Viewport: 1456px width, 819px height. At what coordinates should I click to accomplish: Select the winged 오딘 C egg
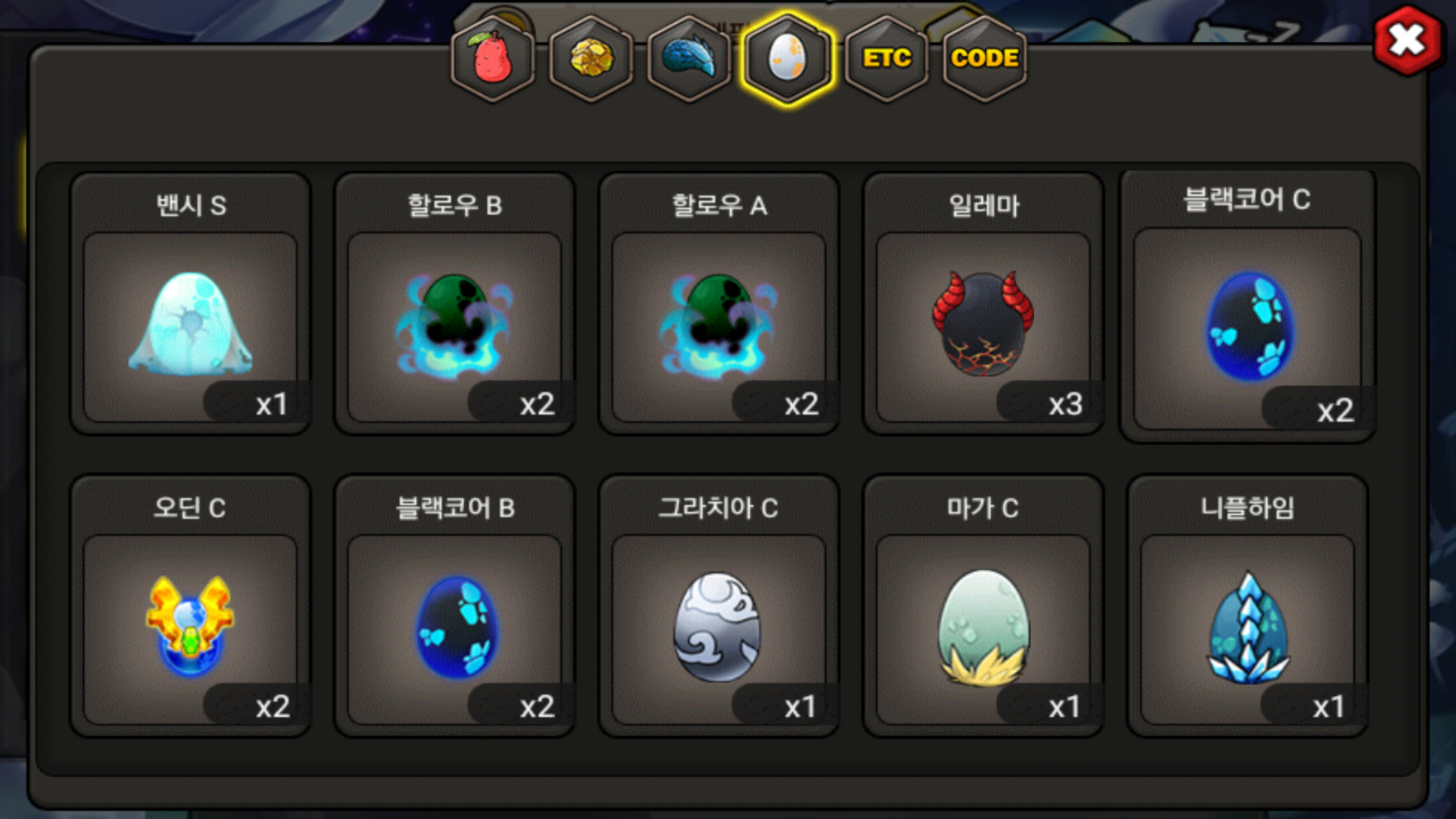(191, 606)
